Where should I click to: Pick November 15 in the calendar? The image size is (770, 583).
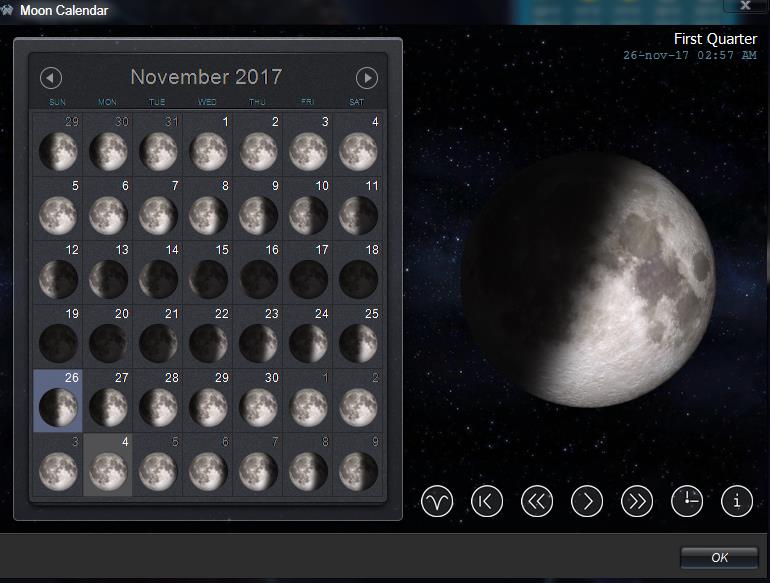(208, 273)
